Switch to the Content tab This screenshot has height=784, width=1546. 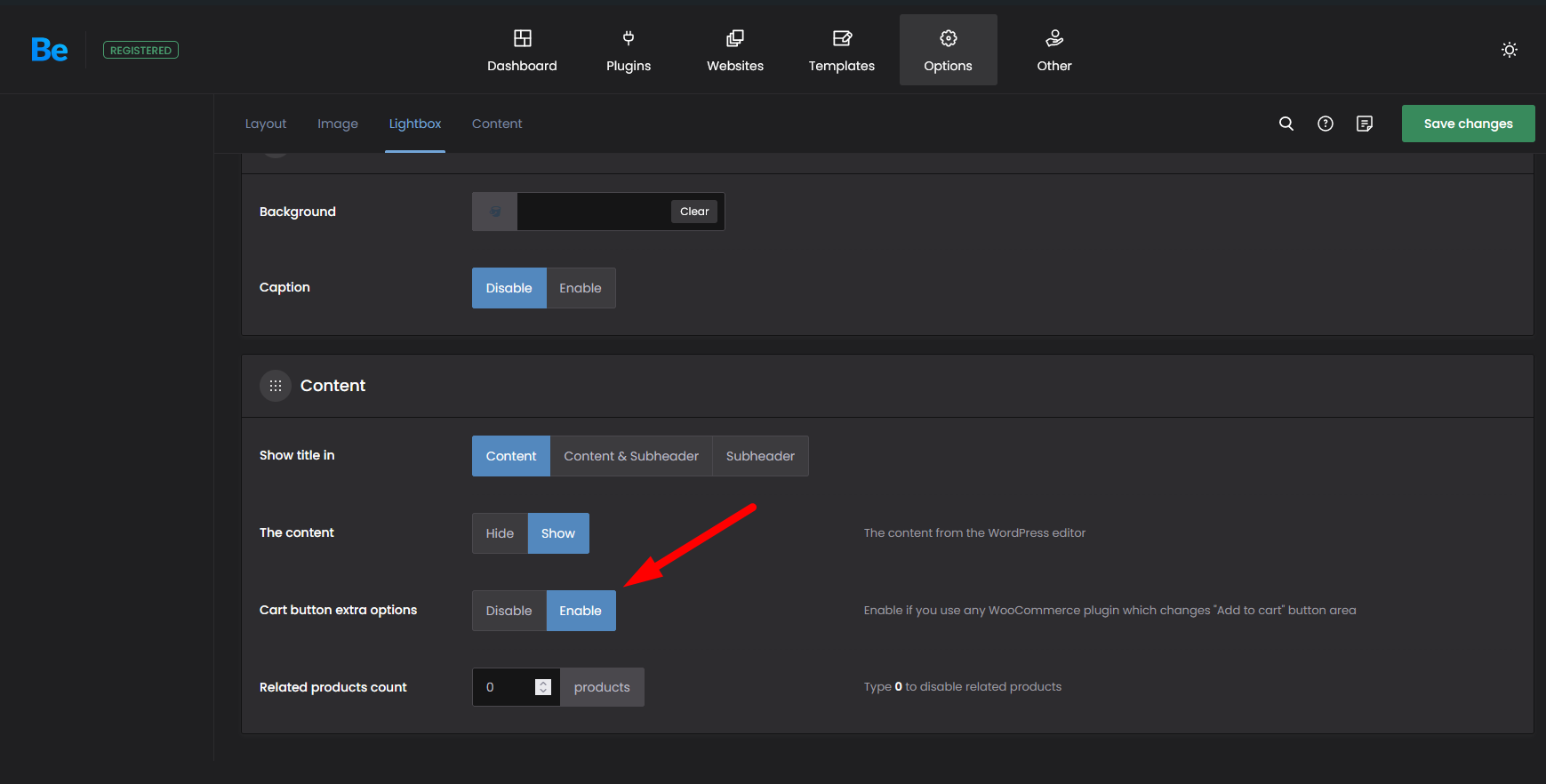[497, 124]
